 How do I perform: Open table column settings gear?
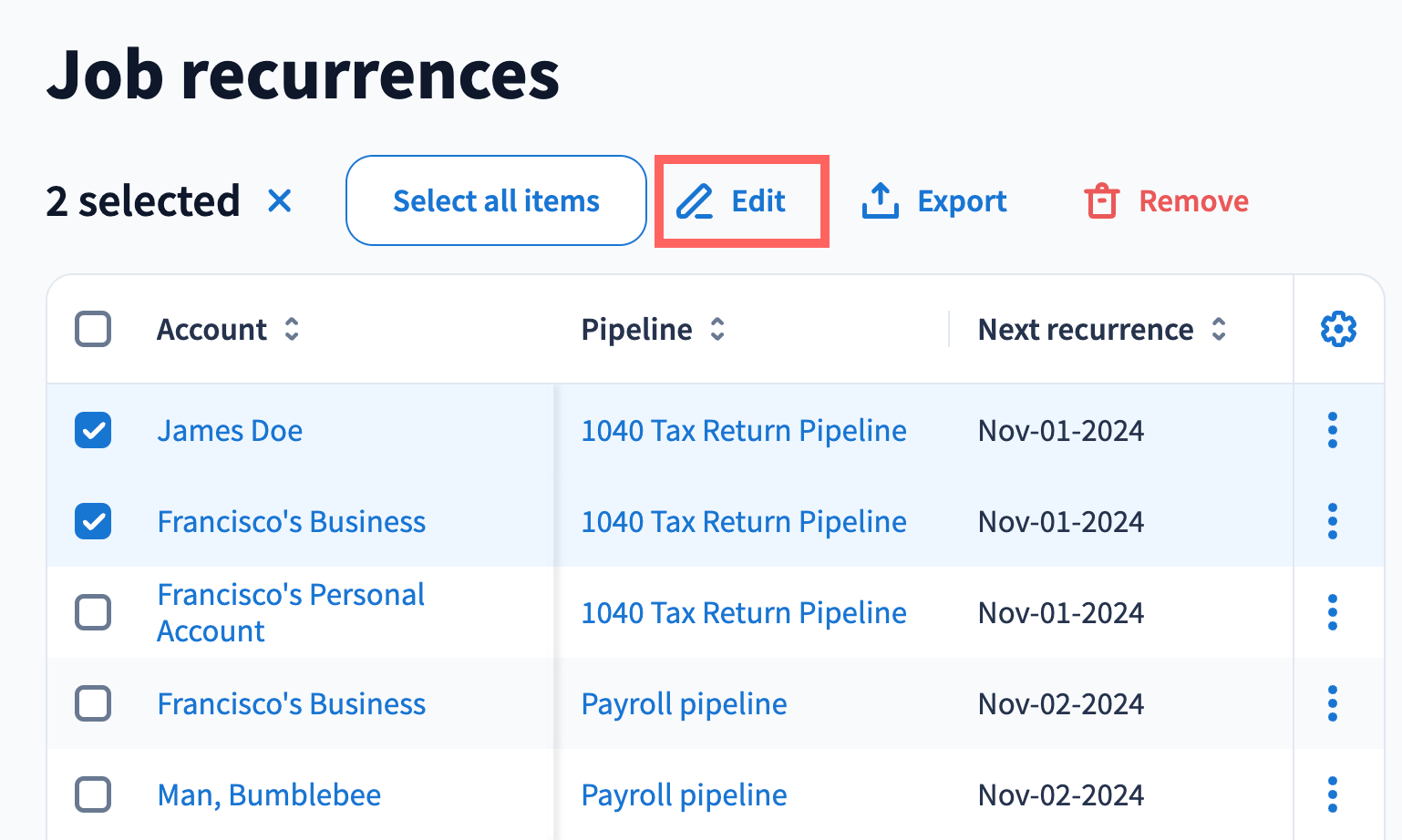coord(1338,329)
